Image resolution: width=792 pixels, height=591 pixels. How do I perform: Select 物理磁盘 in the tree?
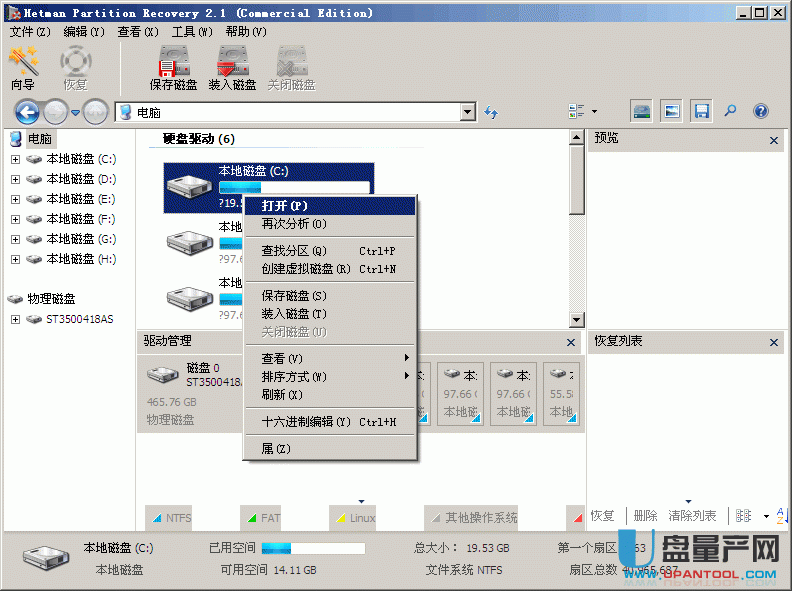click(51, 299)
